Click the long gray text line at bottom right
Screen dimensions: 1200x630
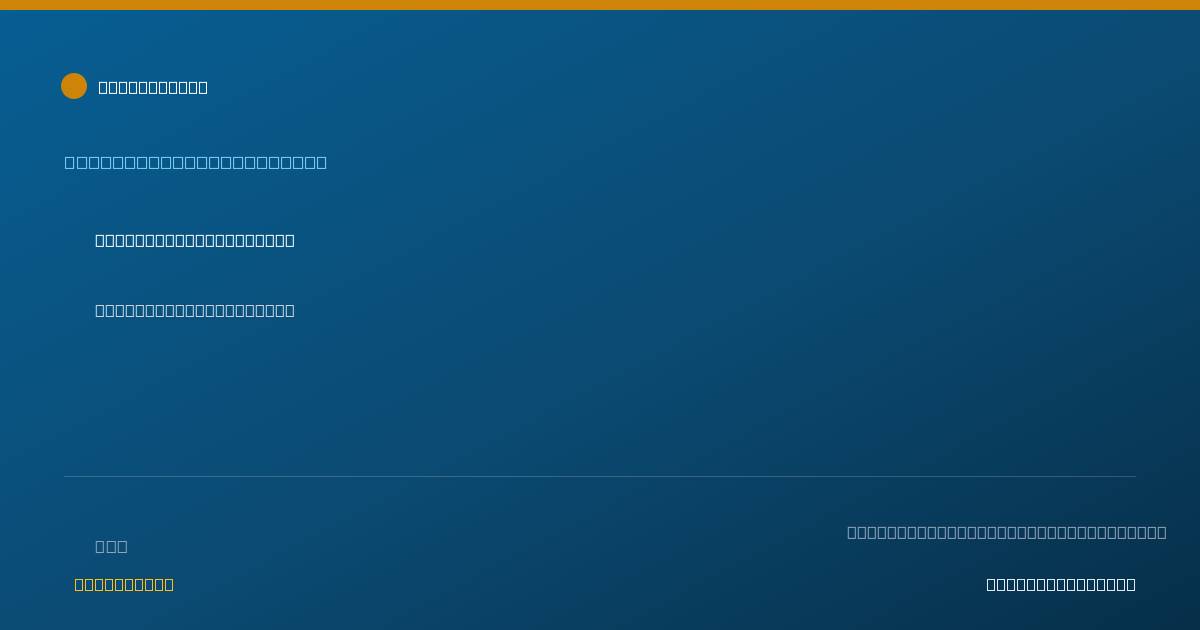tap(1007, 532)
